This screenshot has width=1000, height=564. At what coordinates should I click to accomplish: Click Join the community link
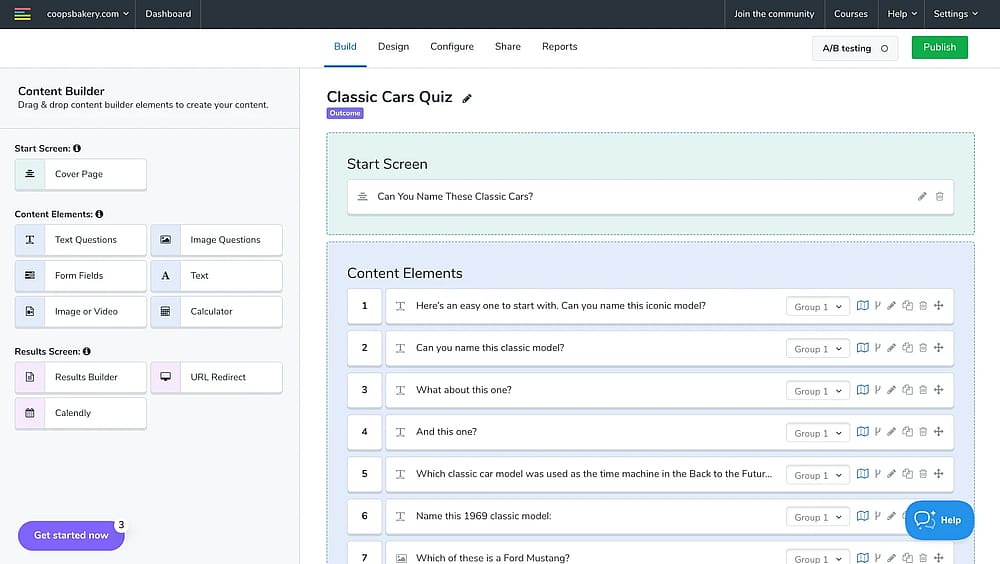click(774, 14)
